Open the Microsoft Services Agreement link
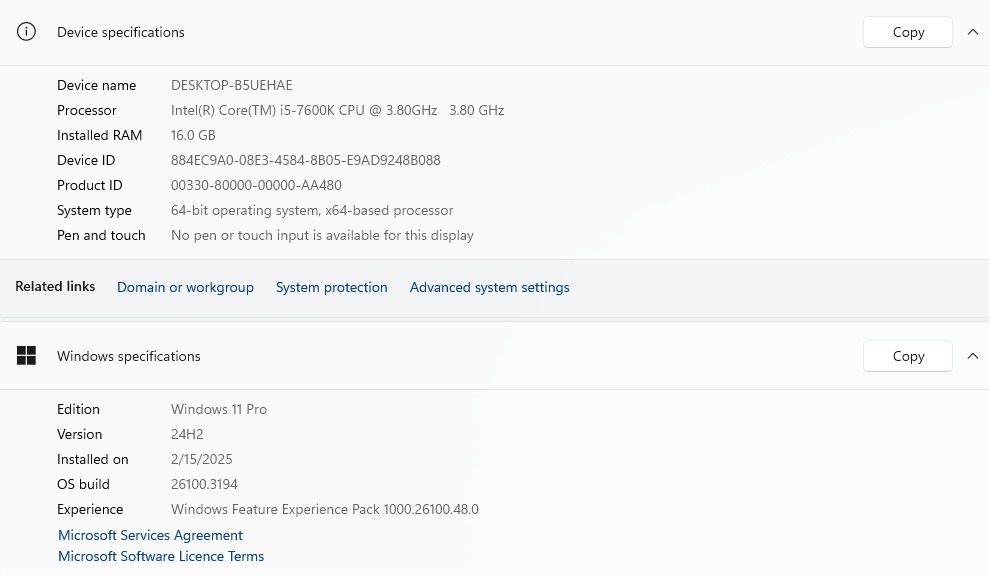The image size is (989, 575). (150, 535)
